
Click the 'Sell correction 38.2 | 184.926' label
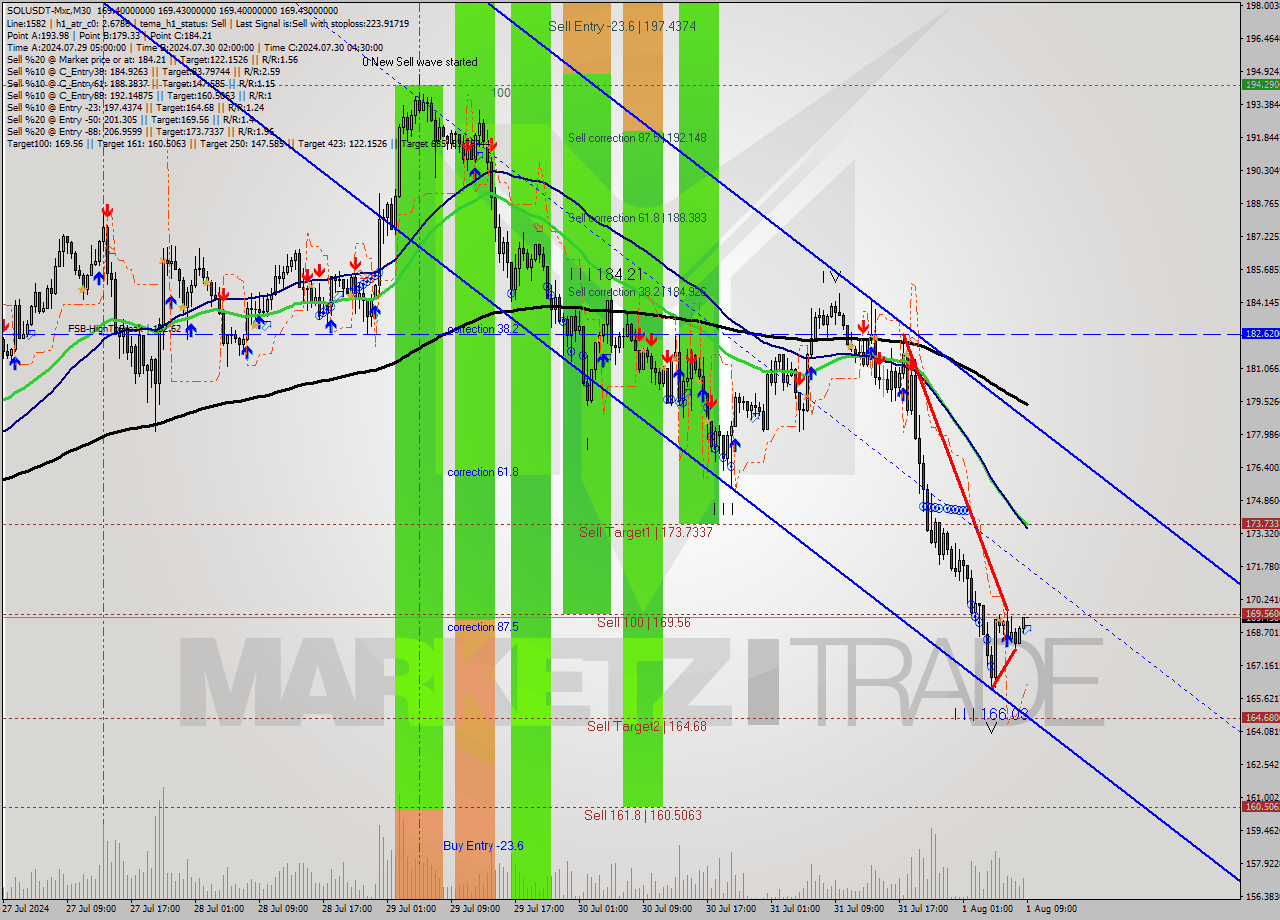(x=637, y=292)
